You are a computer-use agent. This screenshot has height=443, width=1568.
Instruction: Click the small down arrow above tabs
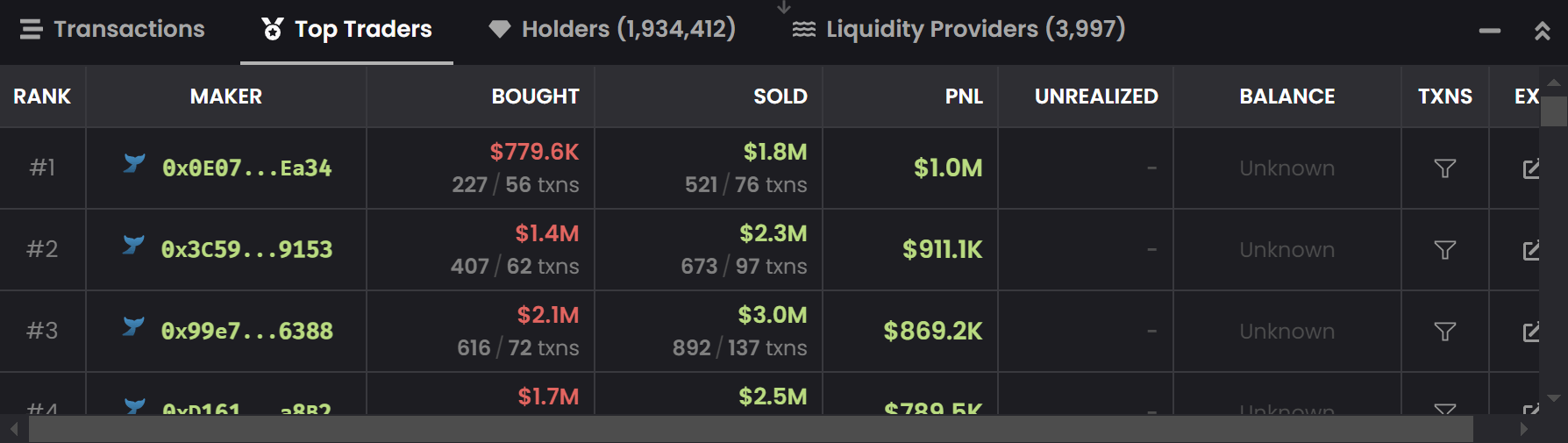pyautogui.click(x=784, y=7)
